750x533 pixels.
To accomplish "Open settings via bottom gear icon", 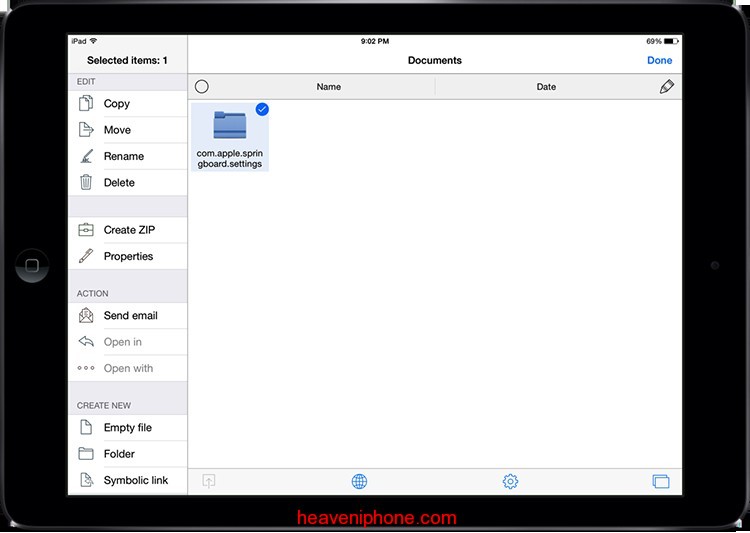I will 510,482.
